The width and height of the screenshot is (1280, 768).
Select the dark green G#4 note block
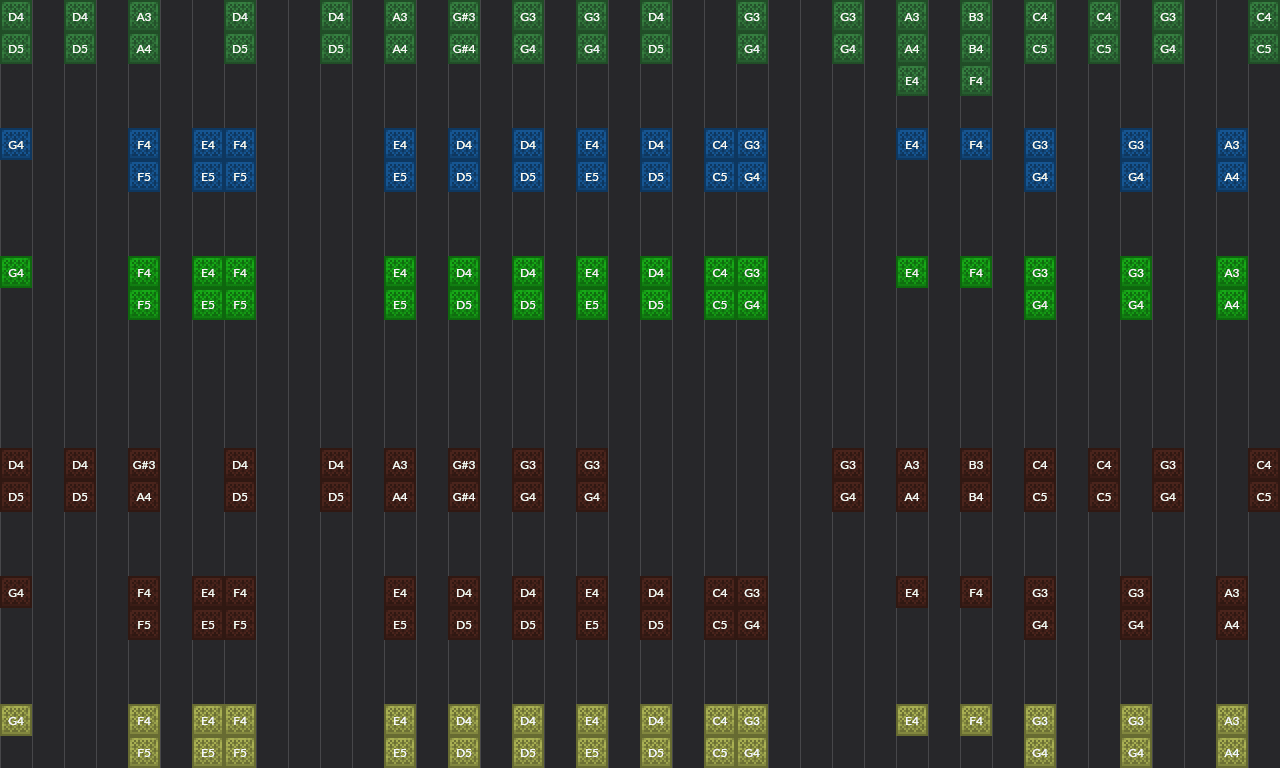click(x=464, y=48)
